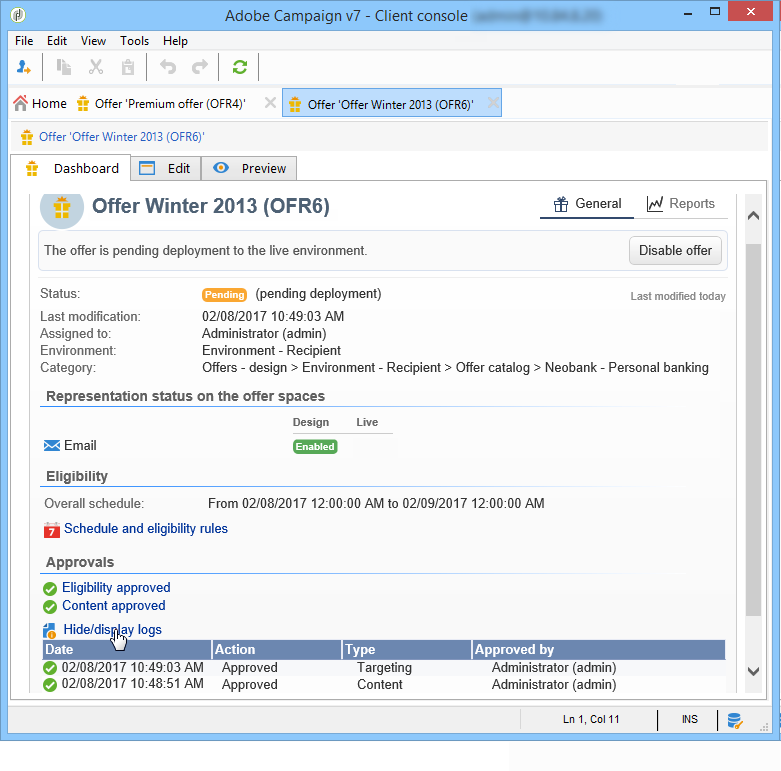Image resolution: width=781 pixels, height=771 pixels.
Task: Click the Approved by column header
Action: click(599, 649)
